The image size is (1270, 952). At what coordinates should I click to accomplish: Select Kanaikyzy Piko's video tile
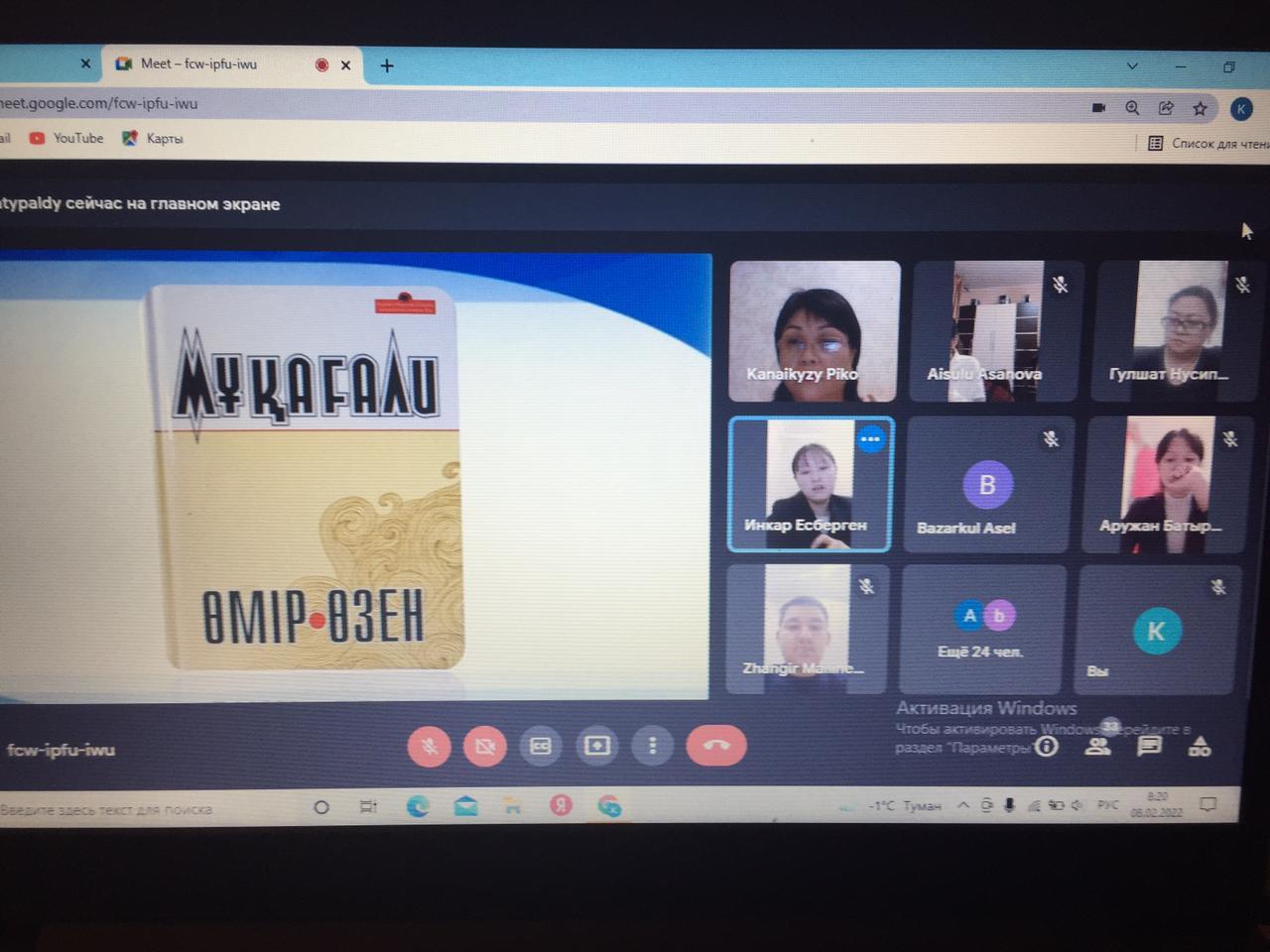pyautogui.click(x=815, y=330)
